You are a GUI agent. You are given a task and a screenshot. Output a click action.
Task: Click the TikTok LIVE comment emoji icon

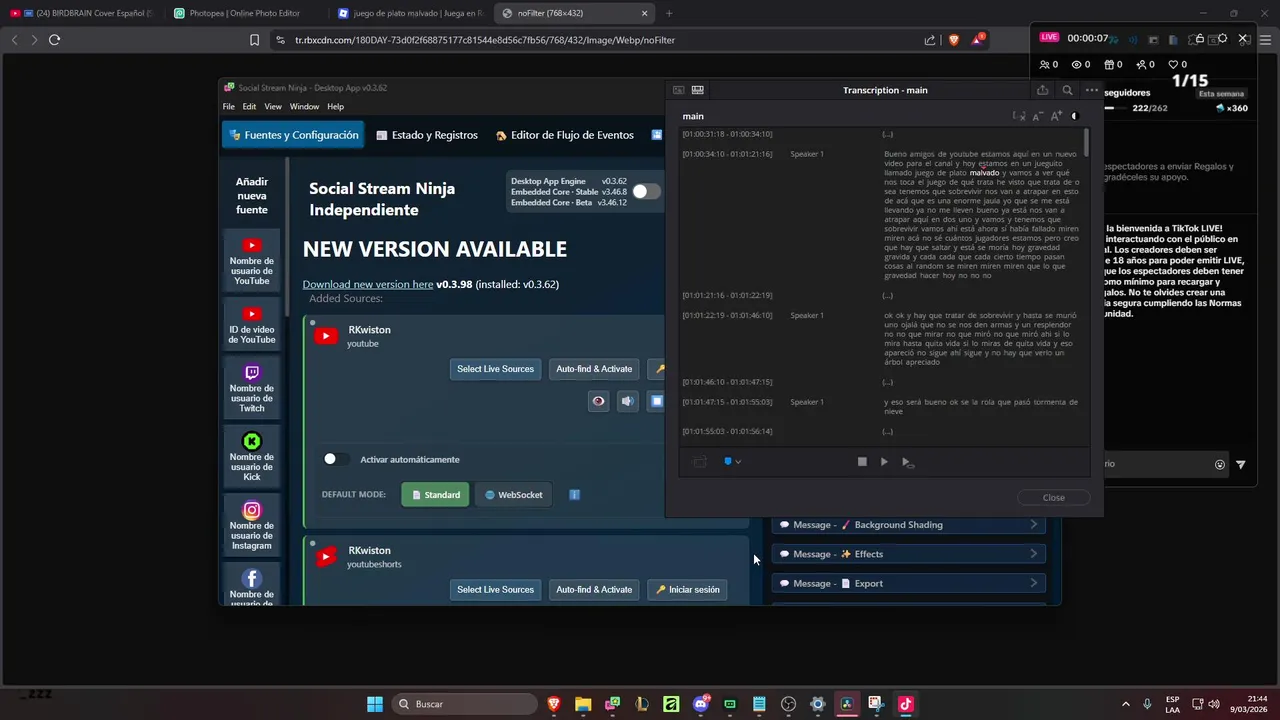point(1220,464)
